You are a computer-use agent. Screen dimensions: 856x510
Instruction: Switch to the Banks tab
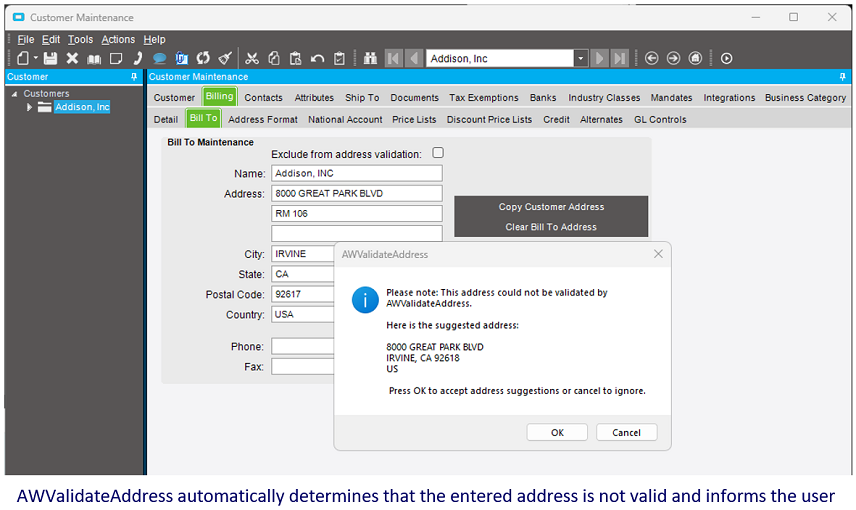543,98
